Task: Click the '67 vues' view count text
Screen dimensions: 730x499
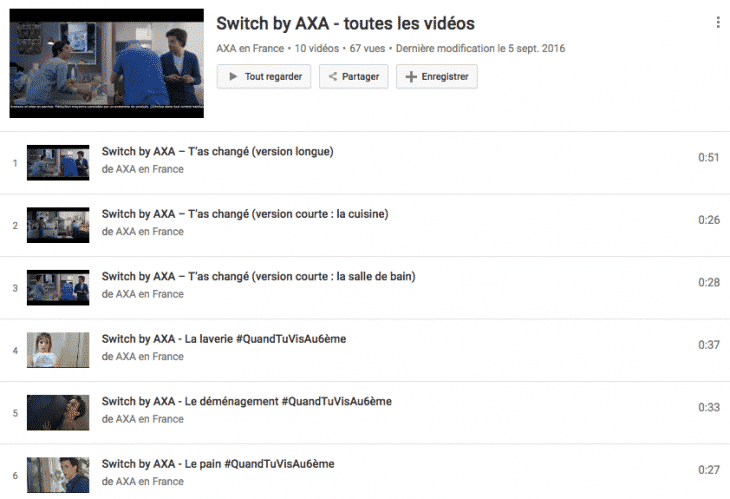Action: click(367, 48)
